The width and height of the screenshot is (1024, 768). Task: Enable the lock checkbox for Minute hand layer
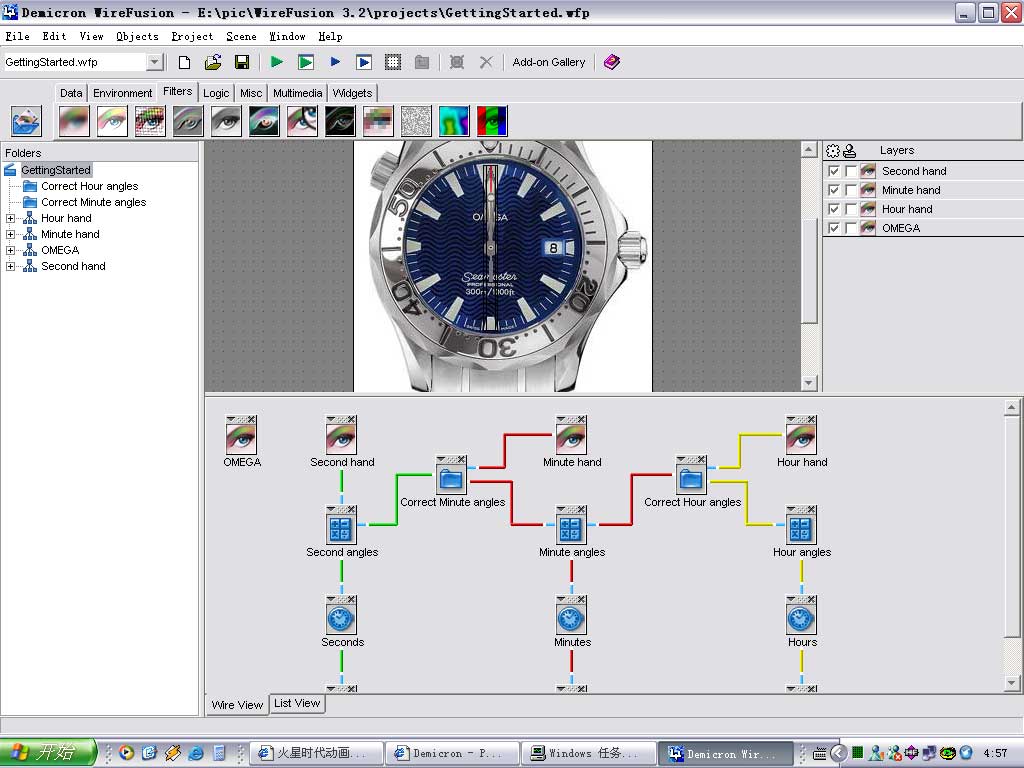850,190
